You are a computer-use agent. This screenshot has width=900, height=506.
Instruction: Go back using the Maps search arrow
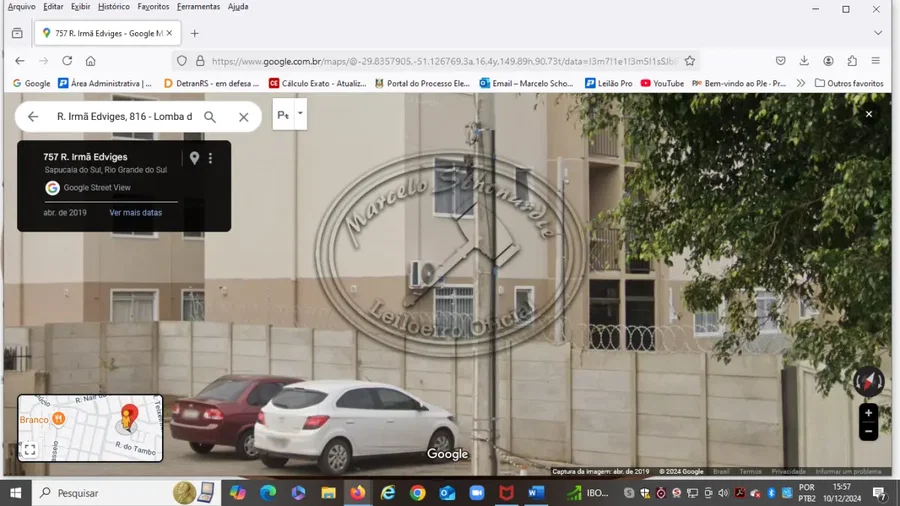[x=33, y=116]
